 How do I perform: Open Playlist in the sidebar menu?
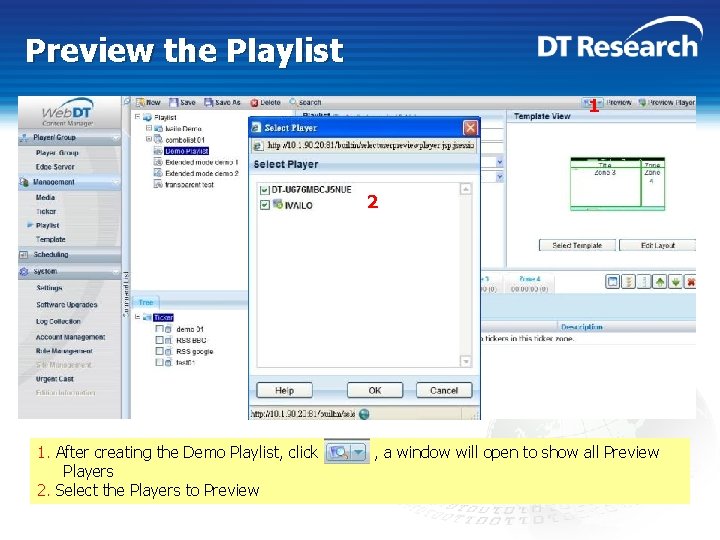47,225
